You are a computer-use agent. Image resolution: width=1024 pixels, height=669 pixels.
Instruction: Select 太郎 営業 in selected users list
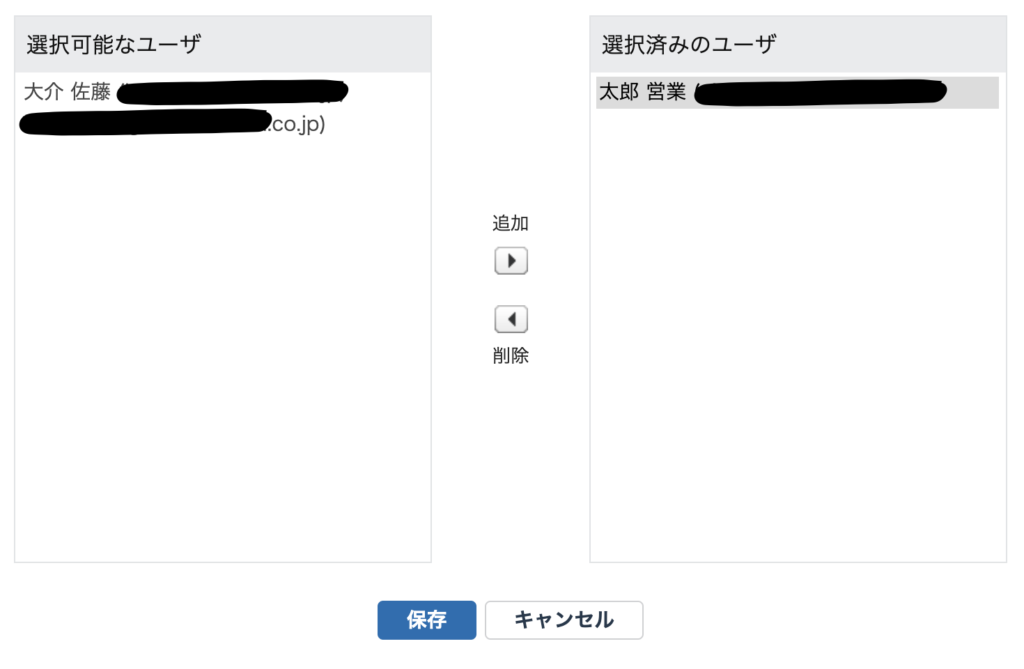click(x=643, y=92)
